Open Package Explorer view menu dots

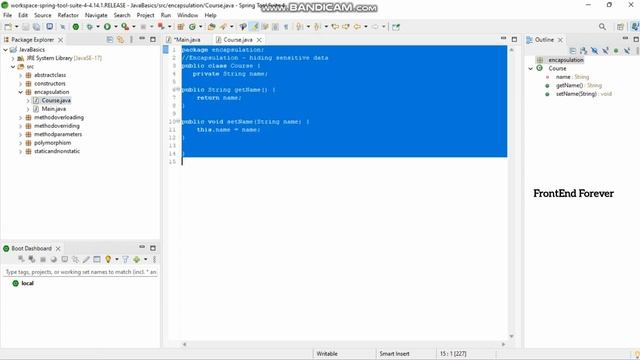(x=131, y=40)
